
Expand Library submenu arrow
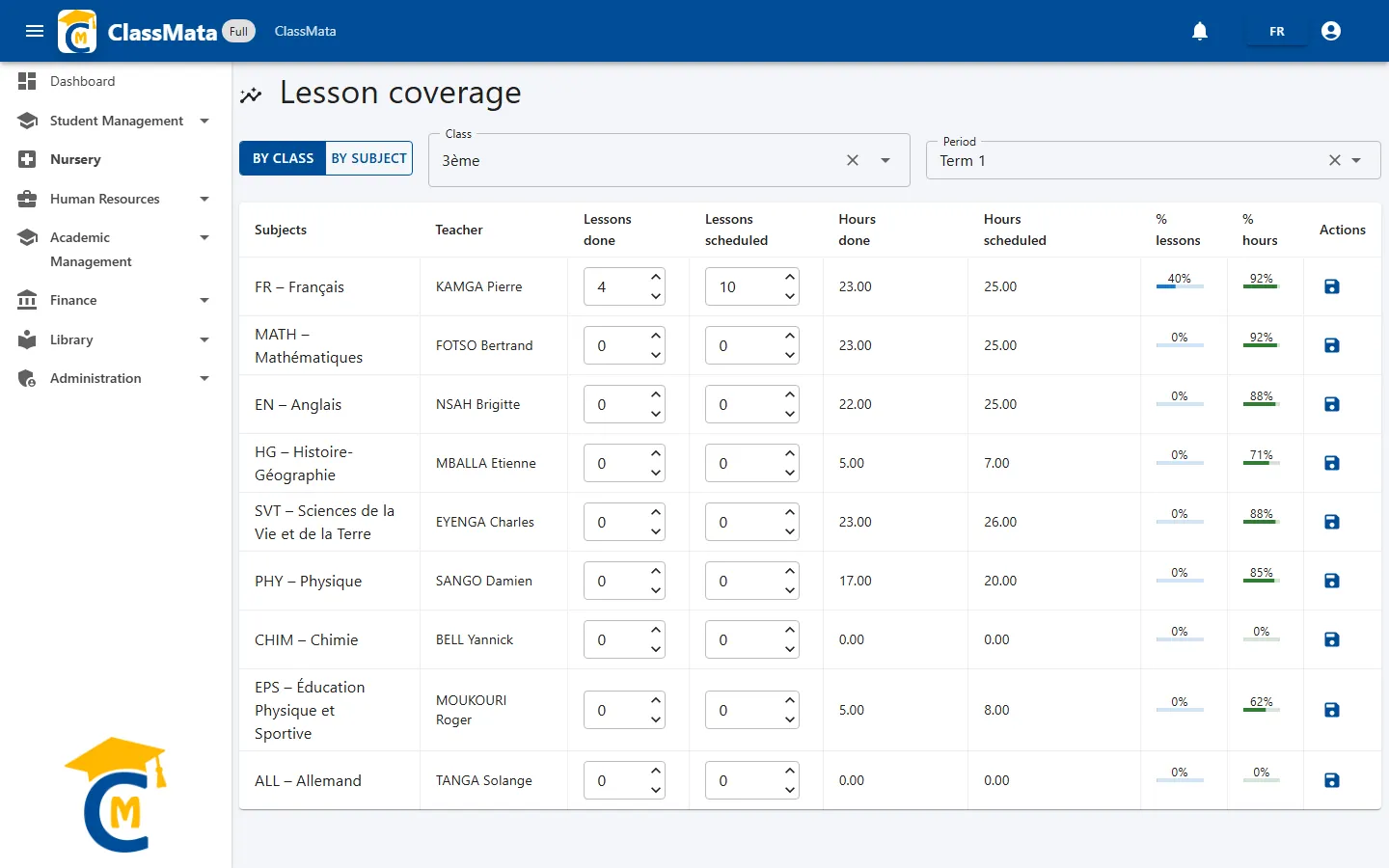(204, 339)
